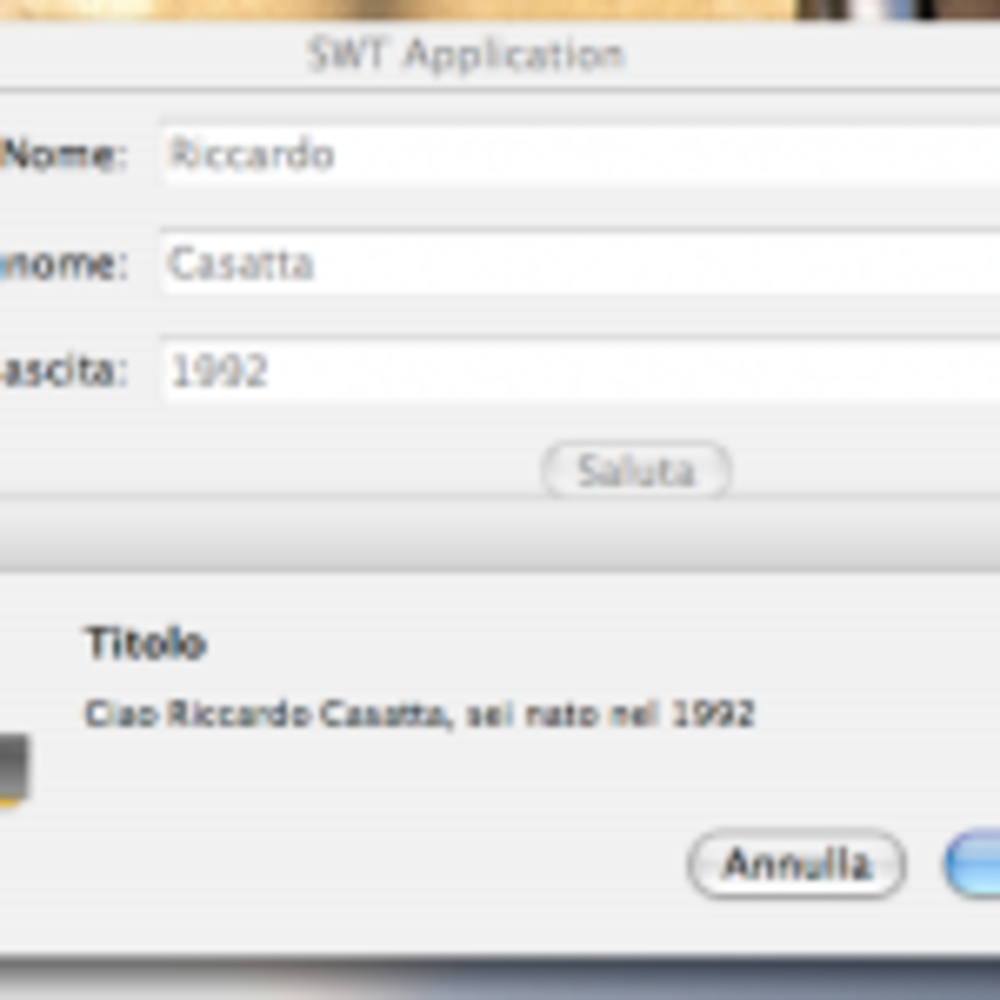This screenshot has width=1000, height=1000.
Task: Dismiss the dialog with Annulla
Action: click(797, 864)
